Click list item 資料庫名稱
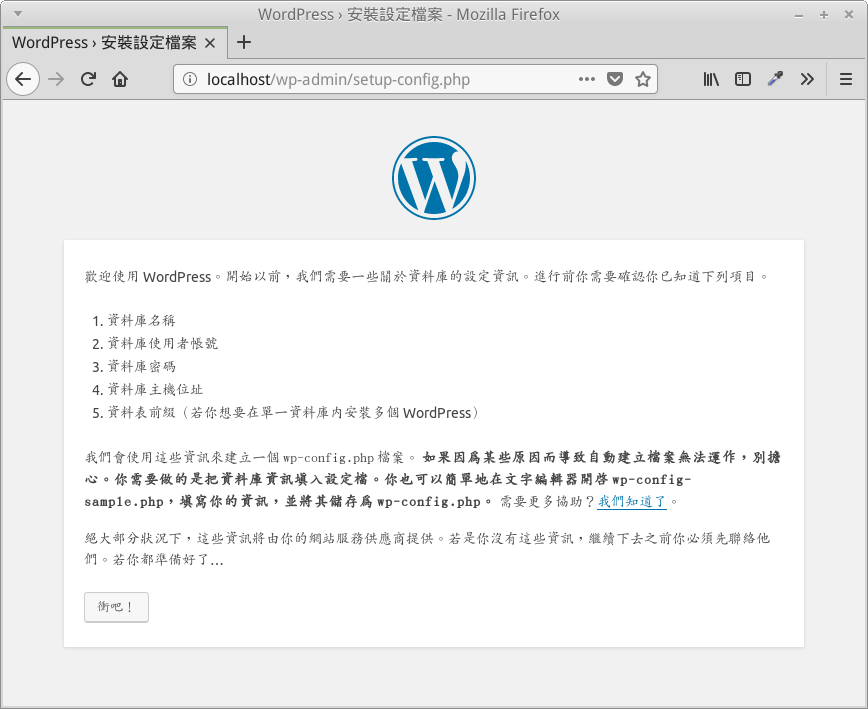This screenshot has width=868, height=709. point(141,320)
